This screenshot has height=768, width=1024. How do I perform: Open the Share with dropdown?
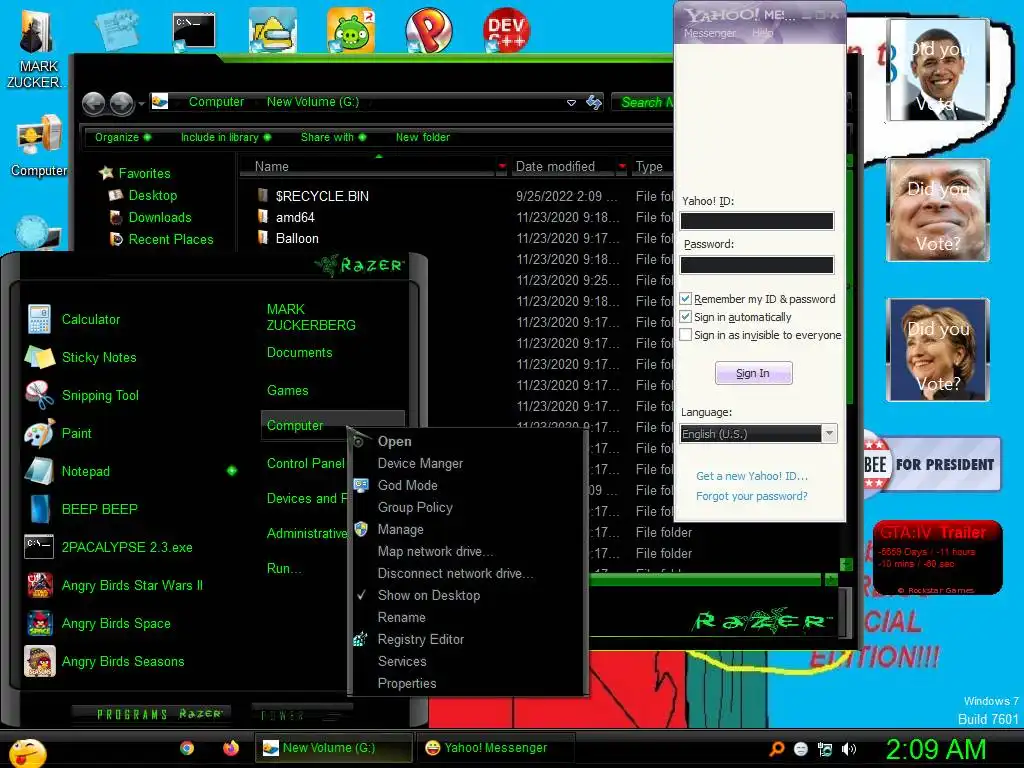pyautogui.click(x=333, y=137)
